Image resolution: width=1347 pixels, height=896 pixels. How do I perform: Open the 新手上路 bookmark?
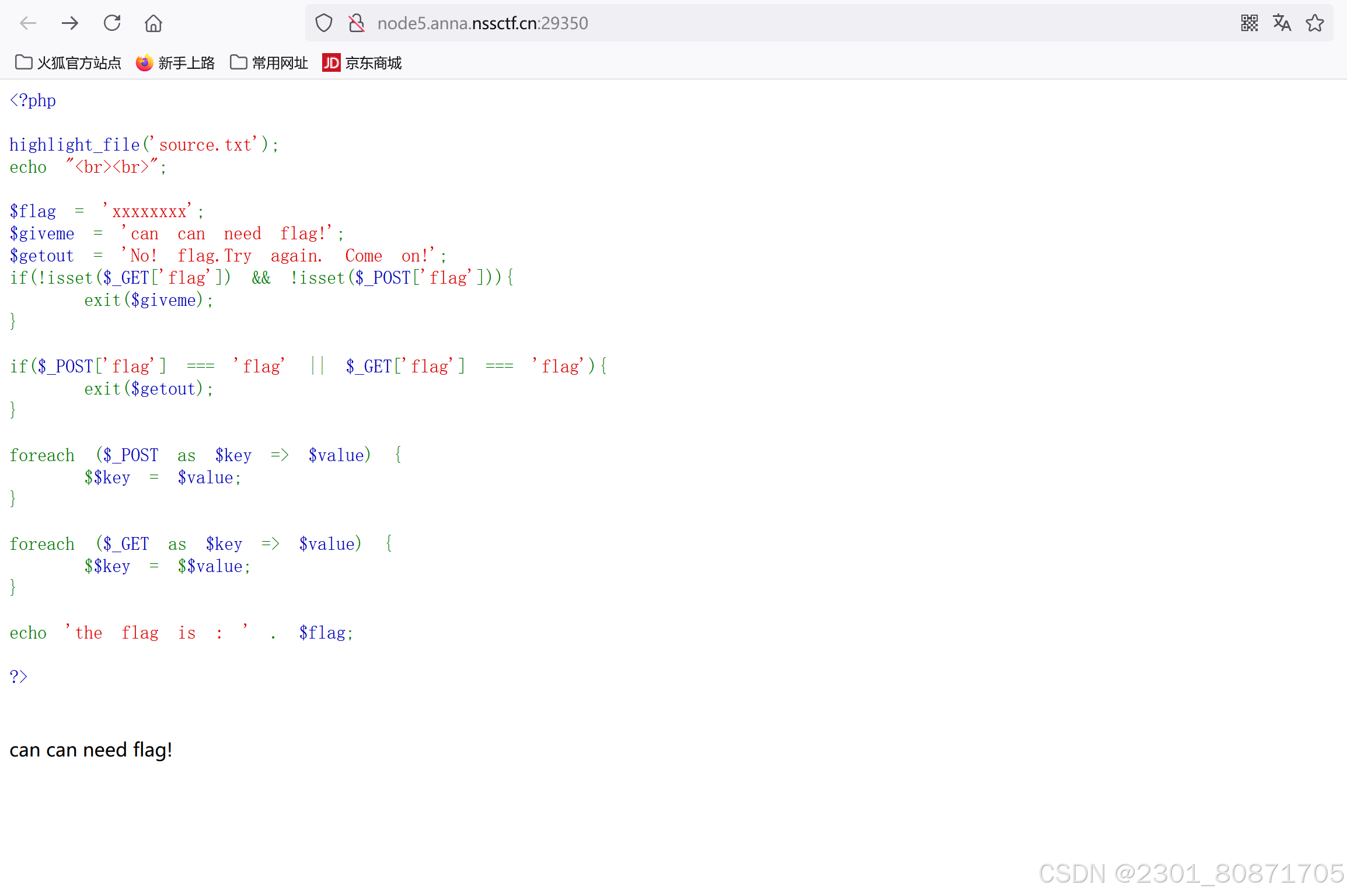tap(186, 62)
